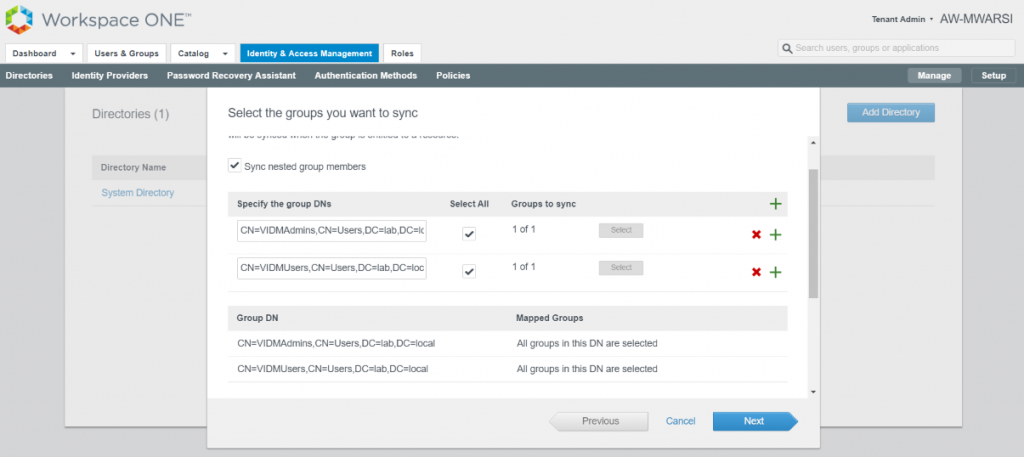
Task: Toggle the Sync nested group members checkbox
Action: tap(234, 165)
